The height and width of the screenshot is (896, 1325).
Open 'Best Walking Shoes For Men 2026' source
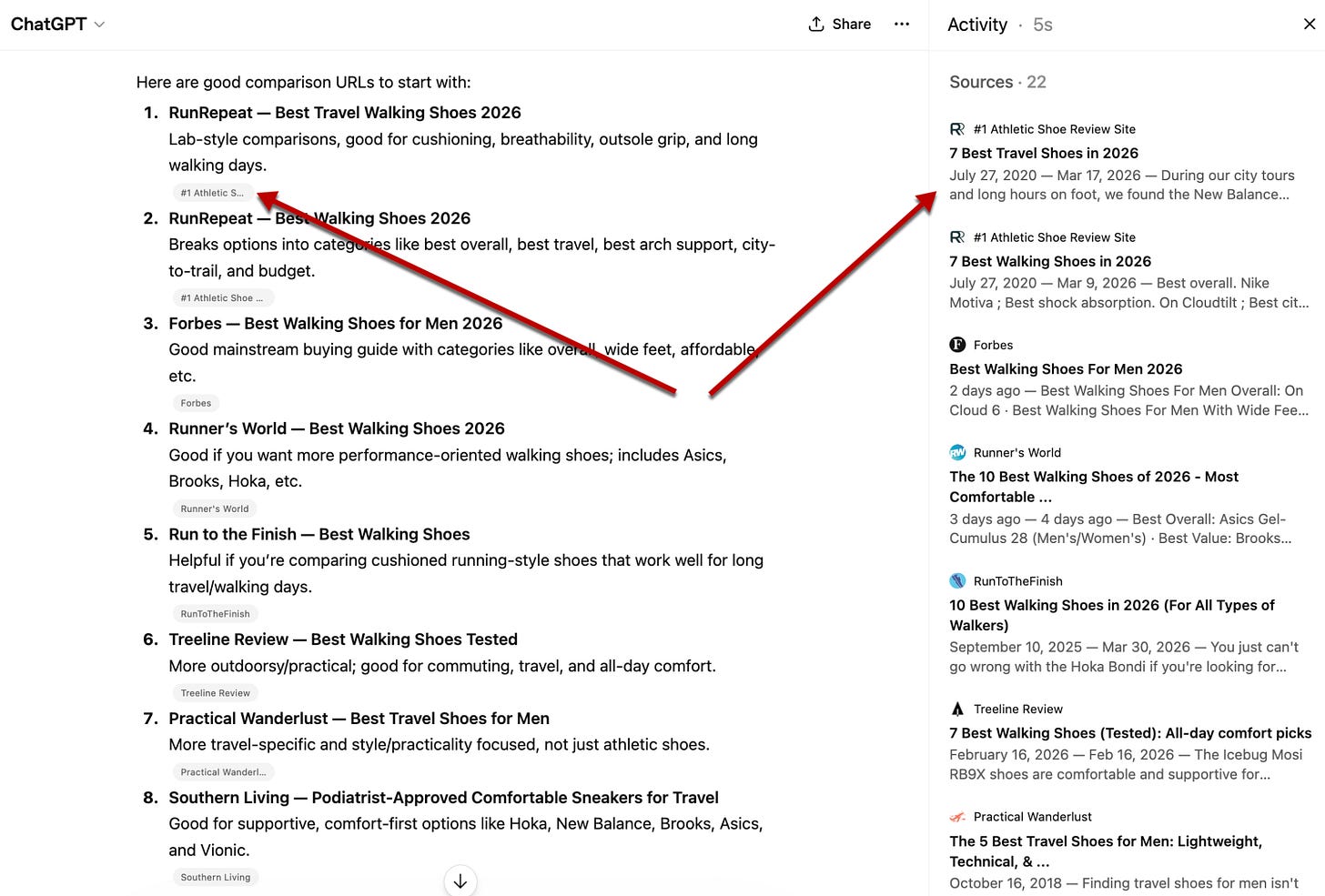pyautogui.click(x=1066, y=368)
